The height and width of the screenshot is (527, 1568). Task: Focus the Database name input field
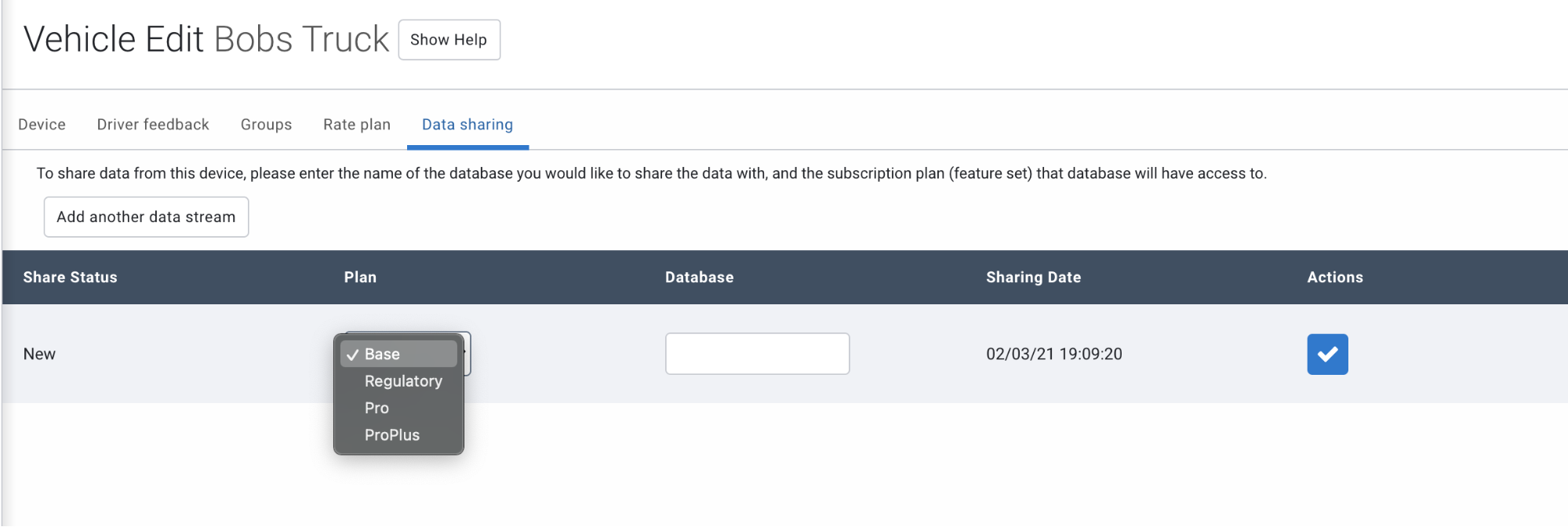(x=757, y=354)
